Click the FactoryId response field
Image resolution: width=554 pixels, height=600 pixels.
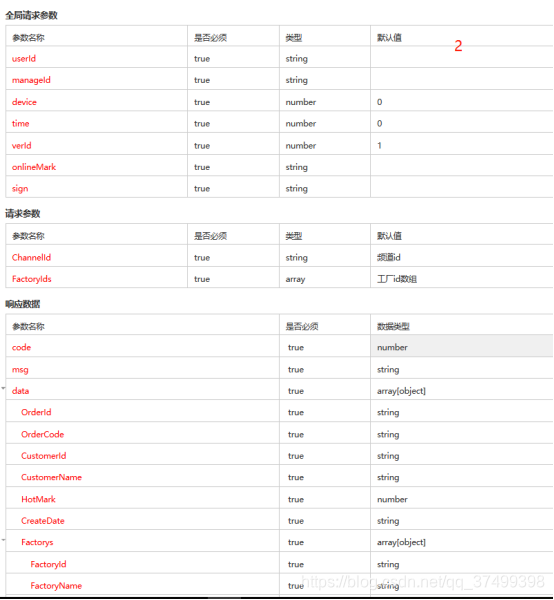point(48,564)
